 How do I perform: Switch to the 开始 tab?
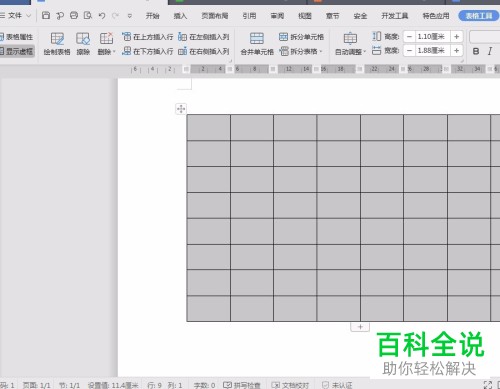tap(152, 16)
